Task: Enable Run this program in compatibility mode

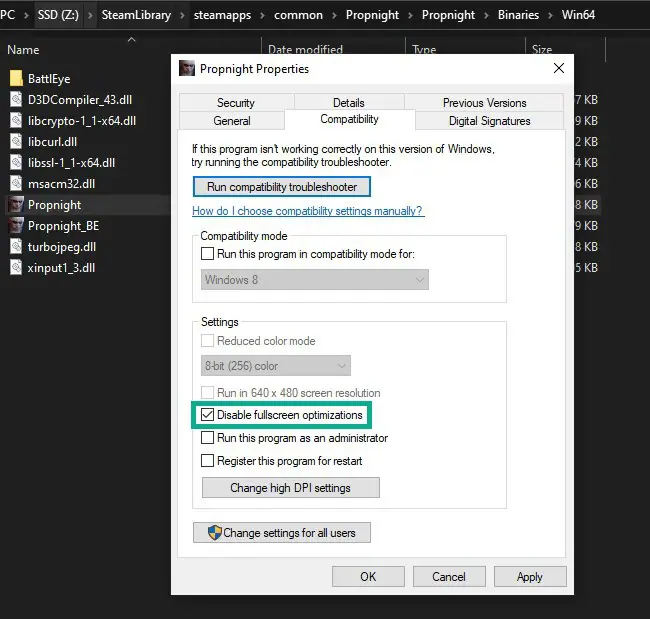Action: (x=207, y=253)
